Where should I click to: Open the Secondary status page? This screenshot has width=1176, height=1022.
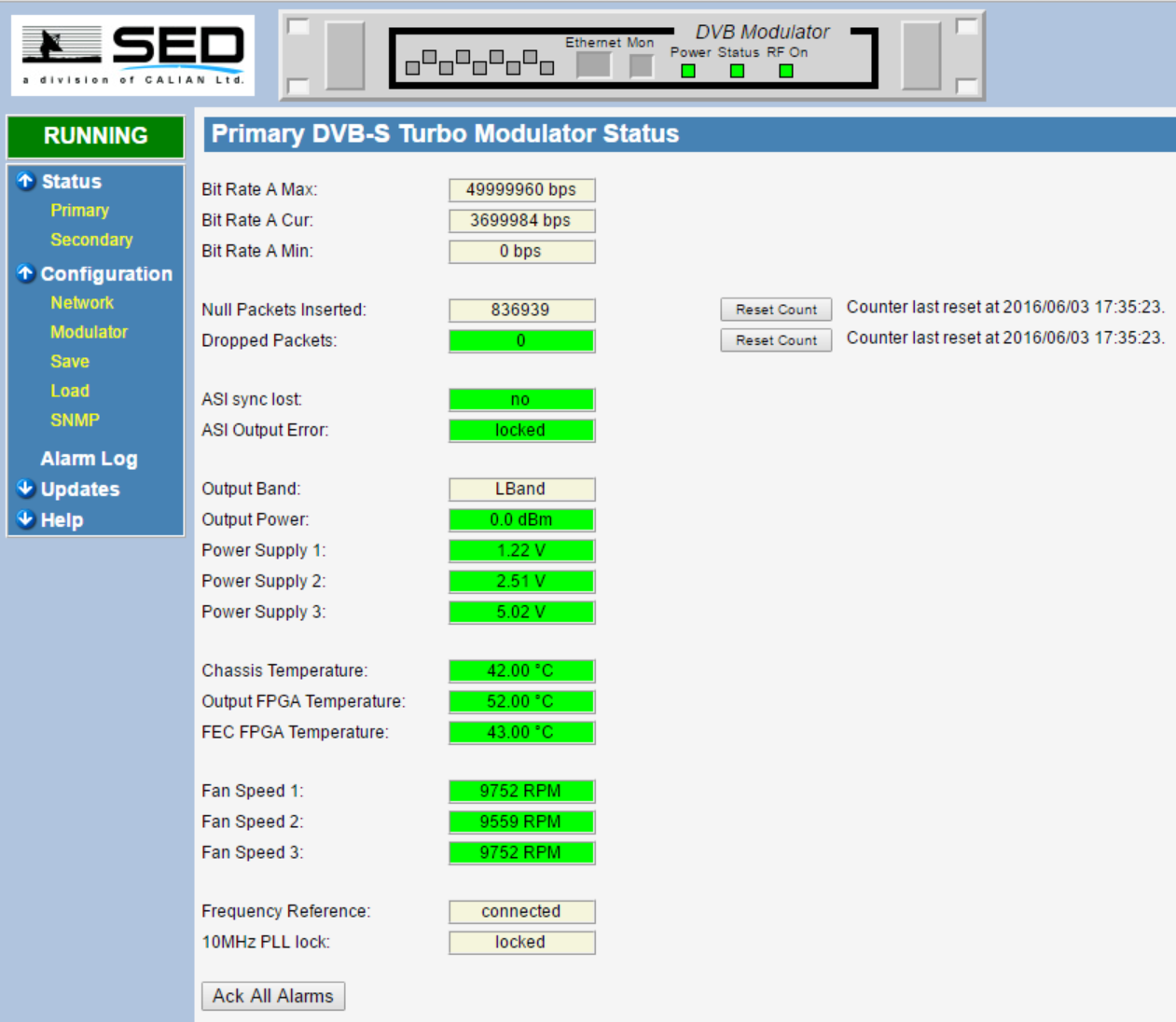click(x=91, y=240)
